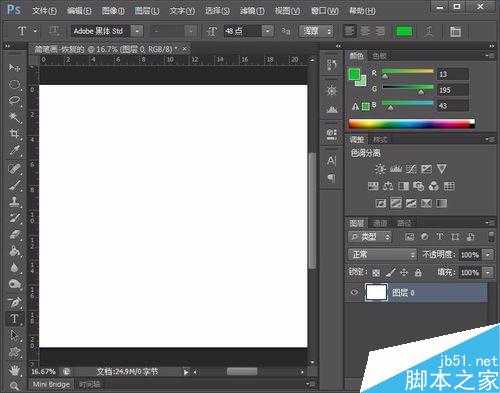Select the Path Selection tool
Image resolution: width=500 pixels, height=393 pixels.
coord(14,335)
